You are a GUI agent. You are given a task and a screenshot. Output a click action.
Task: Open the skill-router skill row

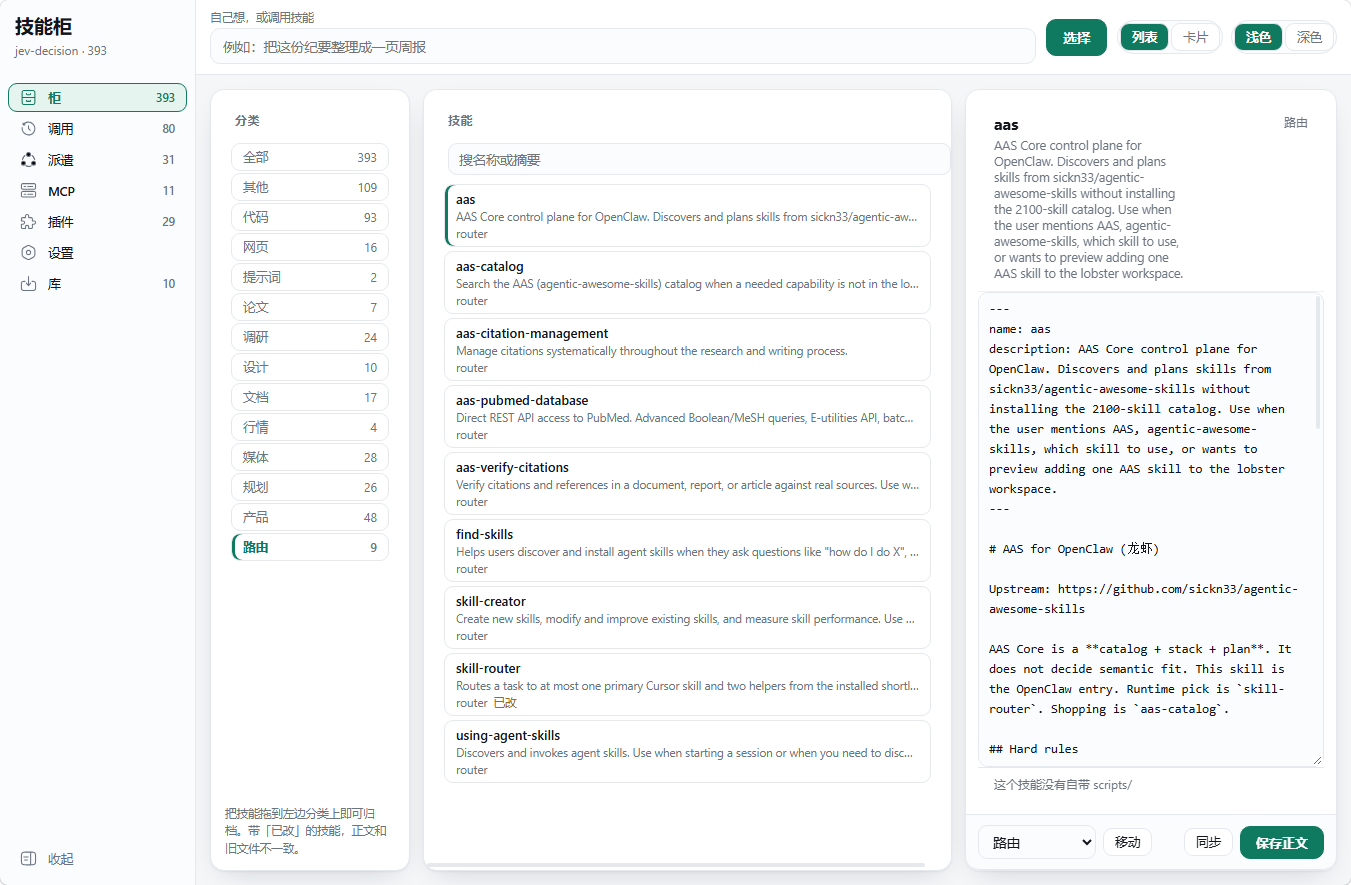687,685
